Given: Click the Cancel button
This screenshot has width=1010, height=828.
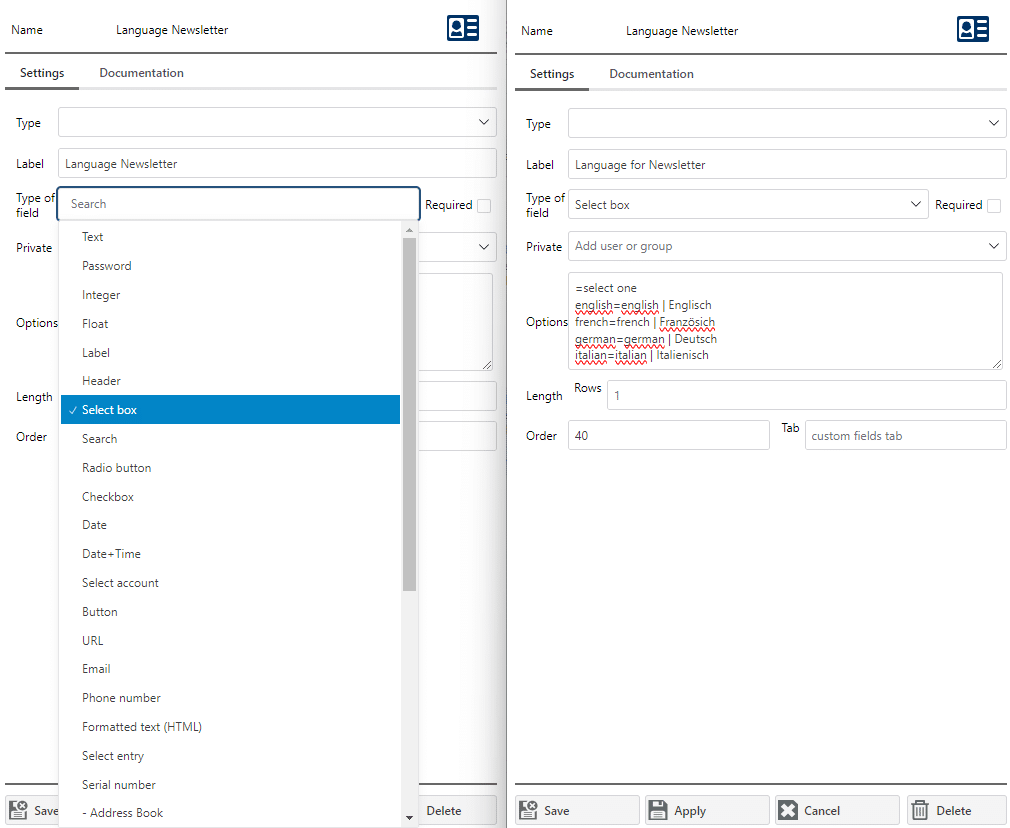Looking at the screenshot, I should [x=836, y=810].
